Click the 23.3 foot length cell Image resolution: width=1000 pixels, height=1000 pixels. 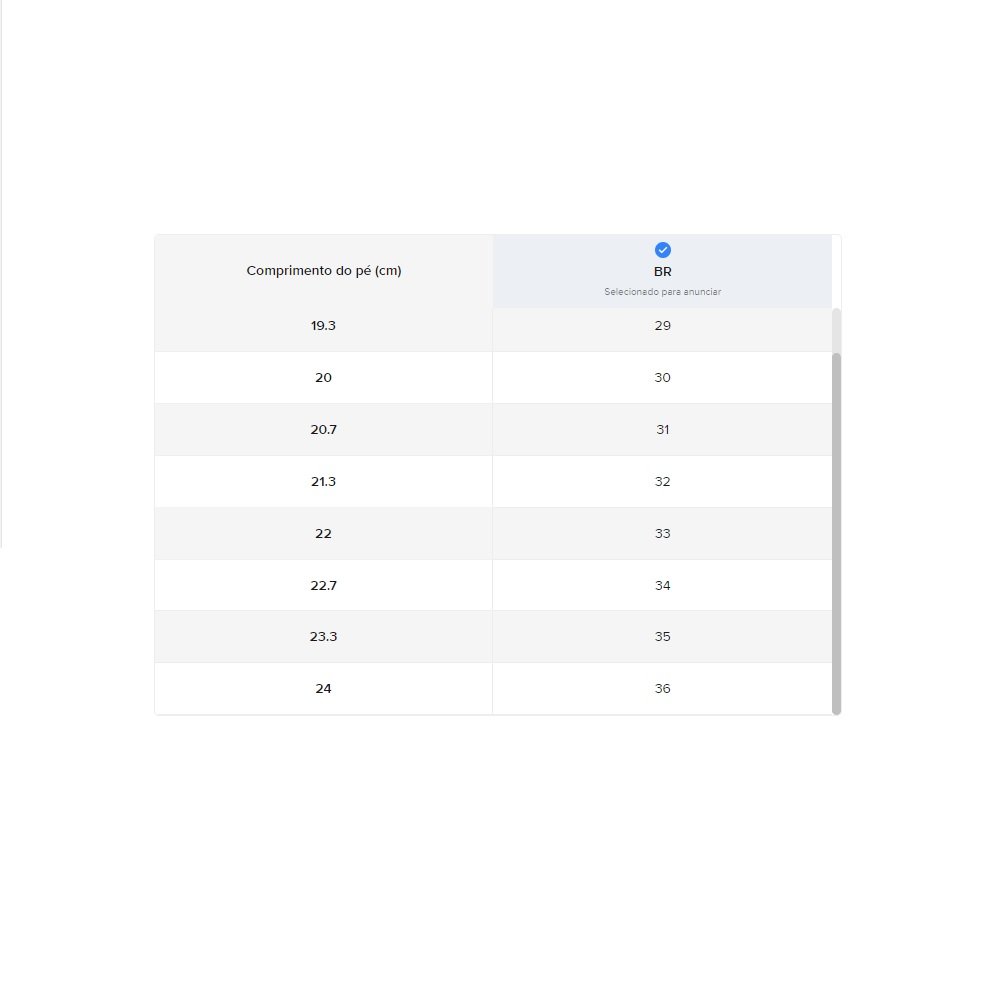point(323,637)
